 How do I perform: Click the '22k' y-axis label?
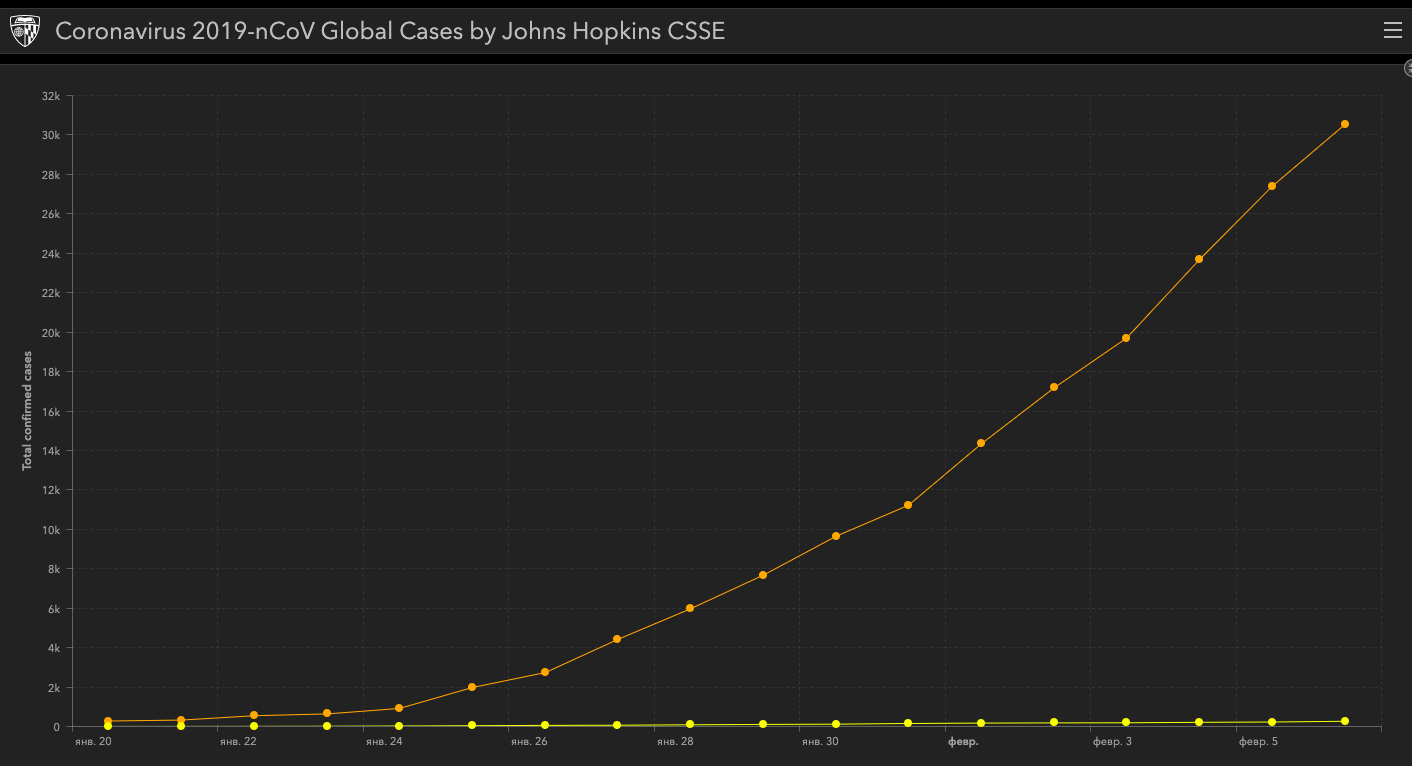pos(52,293)
